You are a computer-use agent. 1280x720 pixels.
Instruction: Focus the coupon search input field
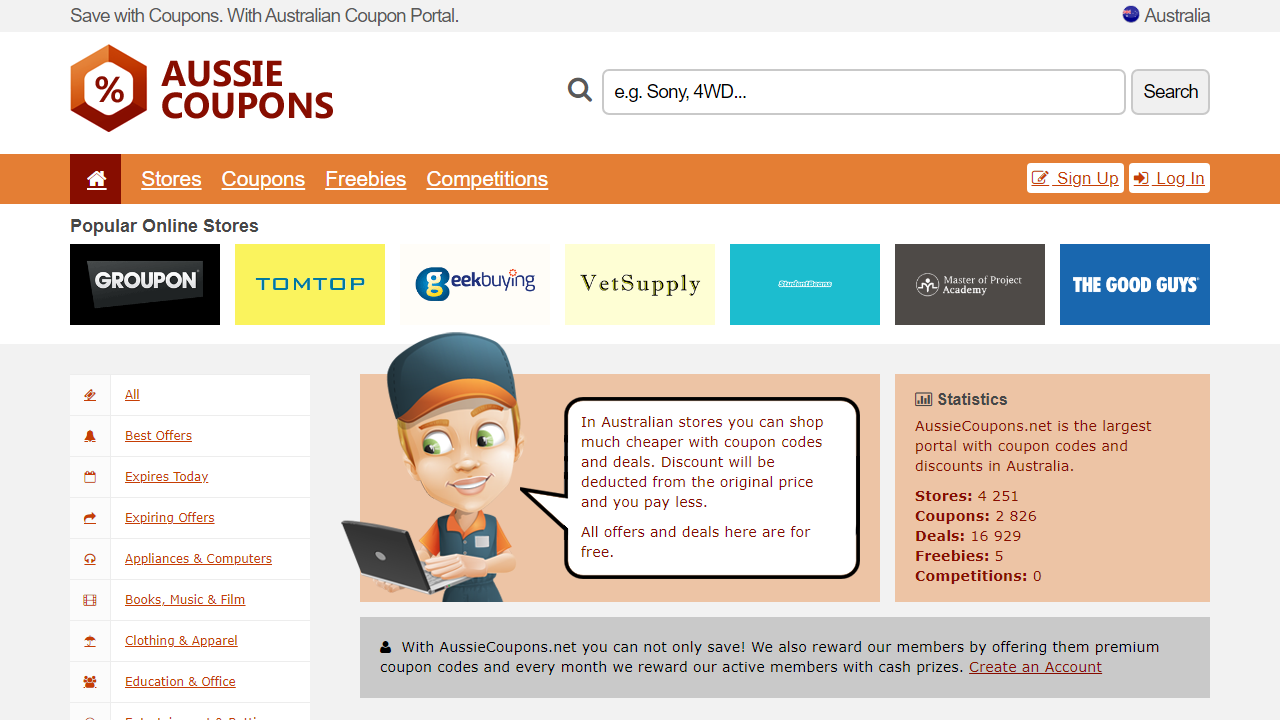coord(864,92)
